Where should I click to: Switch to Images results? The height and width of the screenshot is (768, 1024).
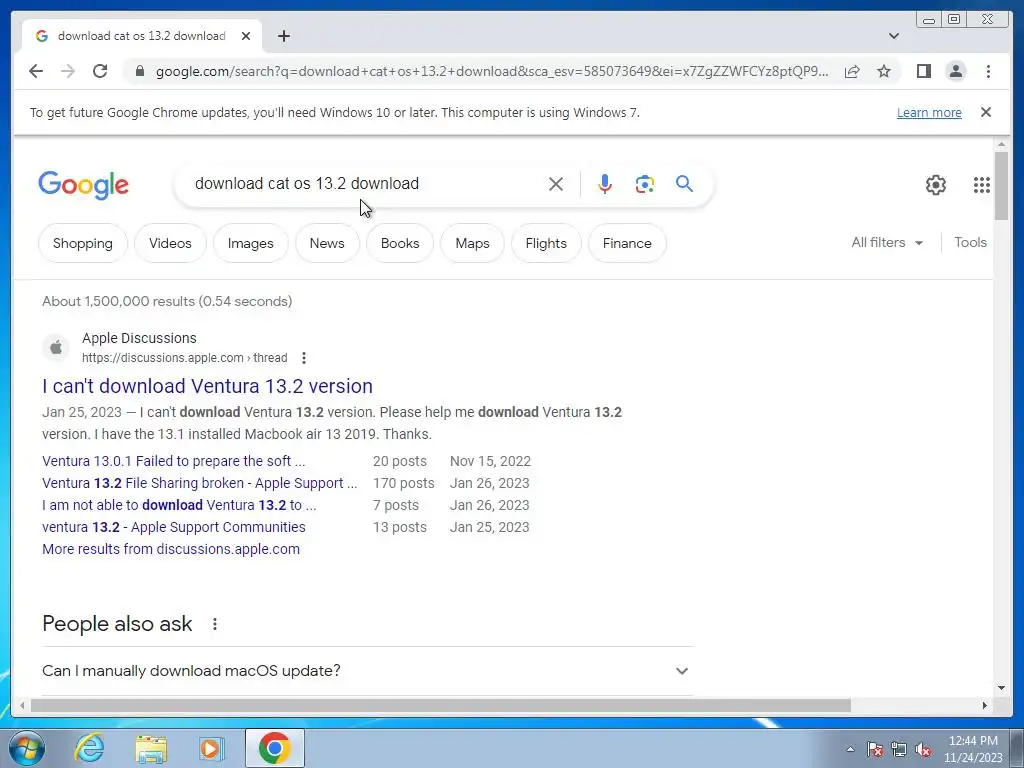coord(250,243)
